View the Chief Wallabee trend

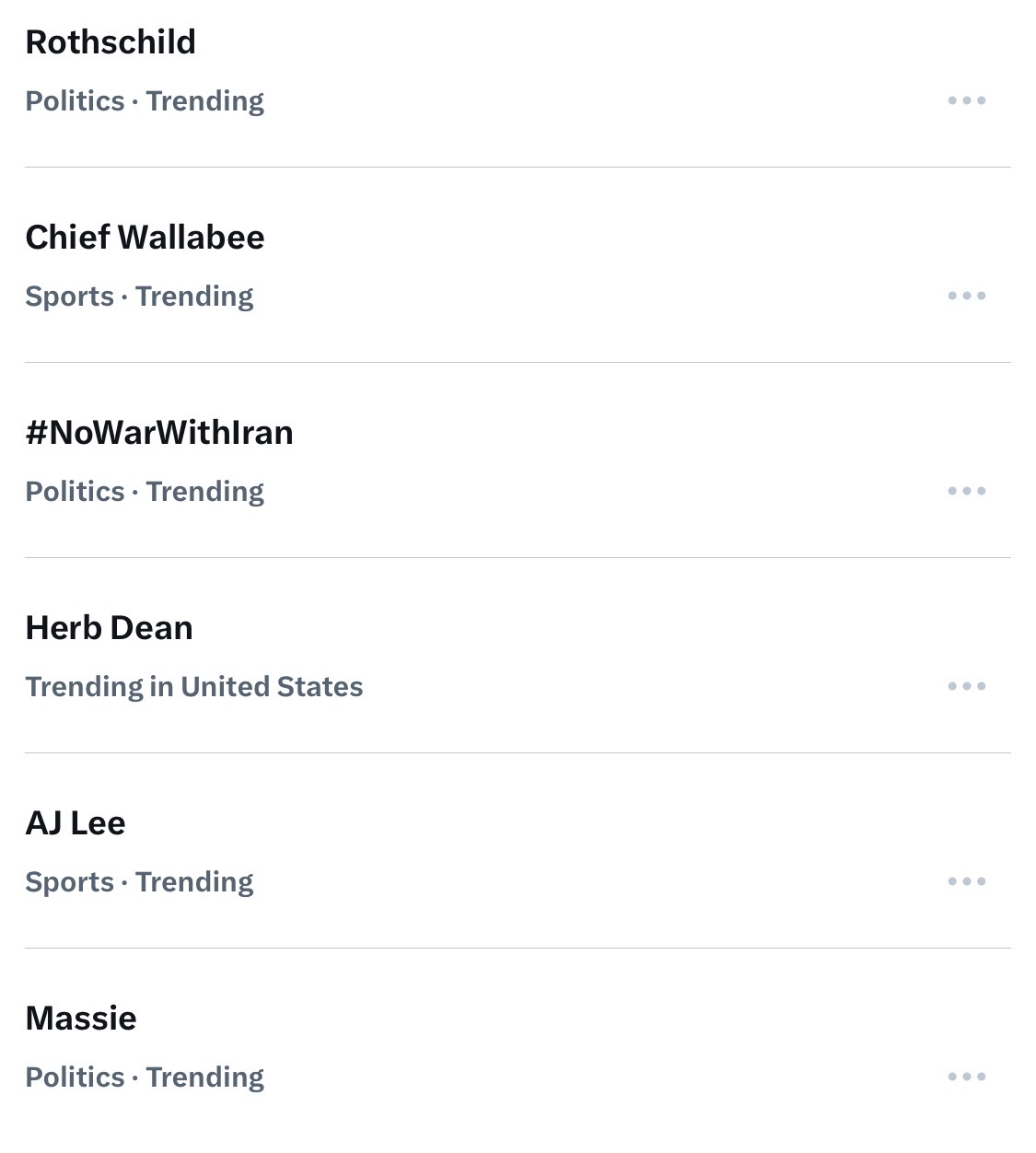coord(145,238)
